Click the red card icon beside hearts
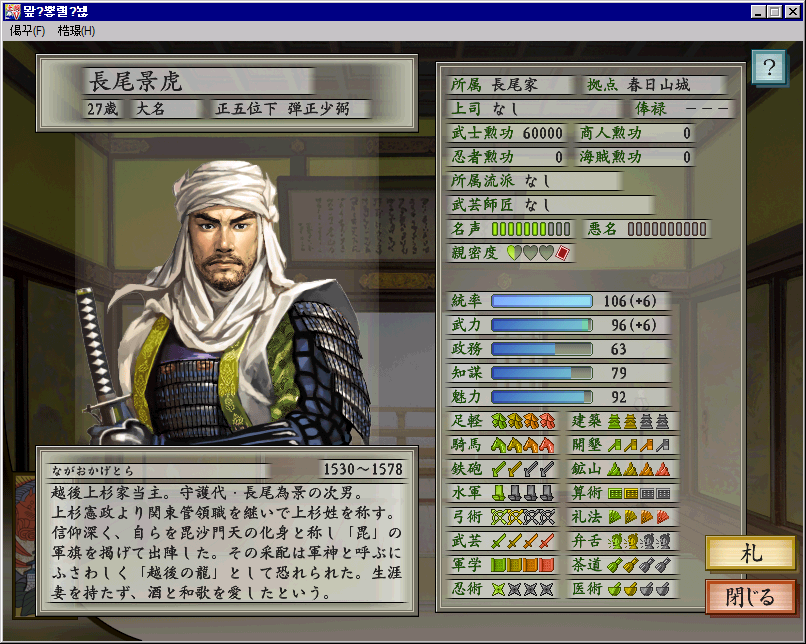Screen dimensions: 806x644 coord(563,253)
